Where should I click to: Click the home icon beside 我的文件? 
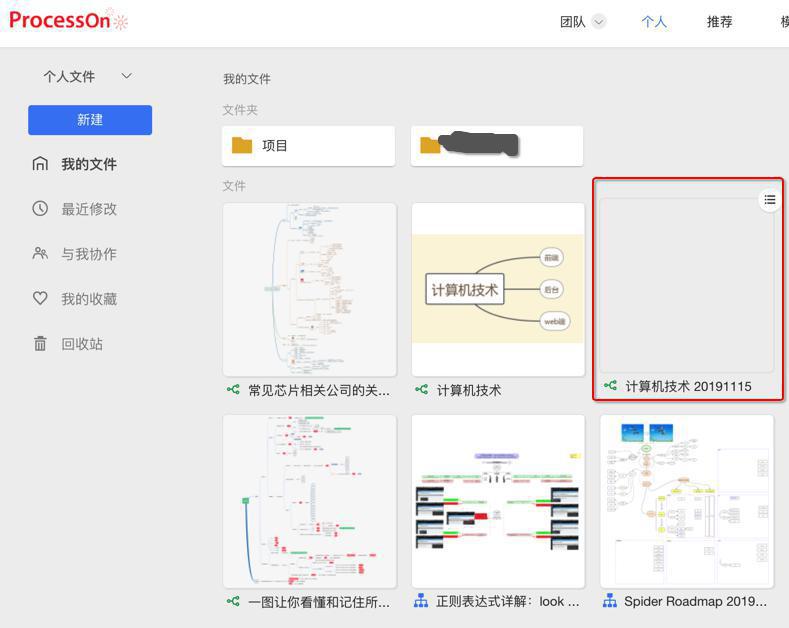[x=40, y=164]
